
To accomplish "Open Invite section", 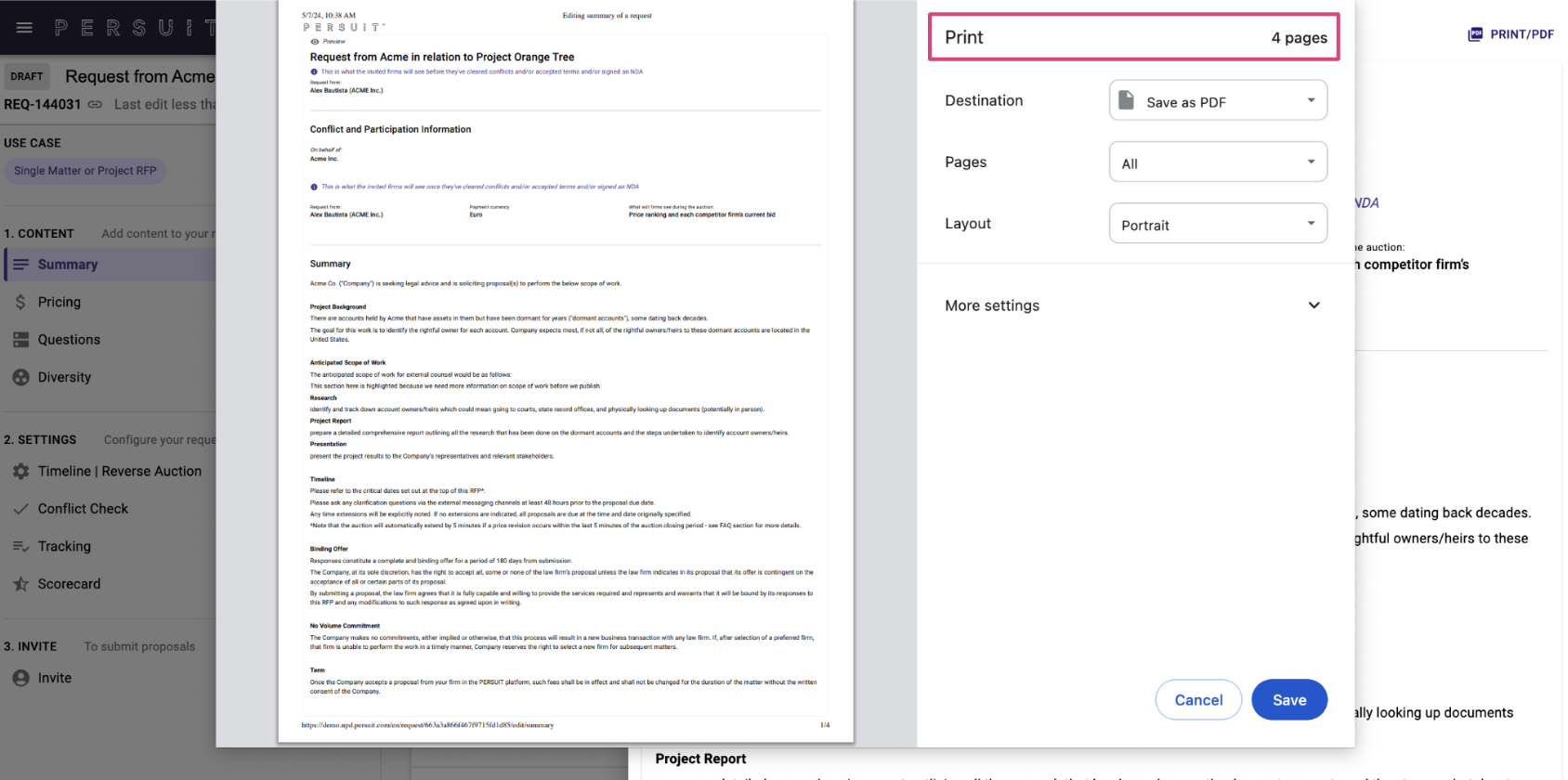I will click(55, 678).
